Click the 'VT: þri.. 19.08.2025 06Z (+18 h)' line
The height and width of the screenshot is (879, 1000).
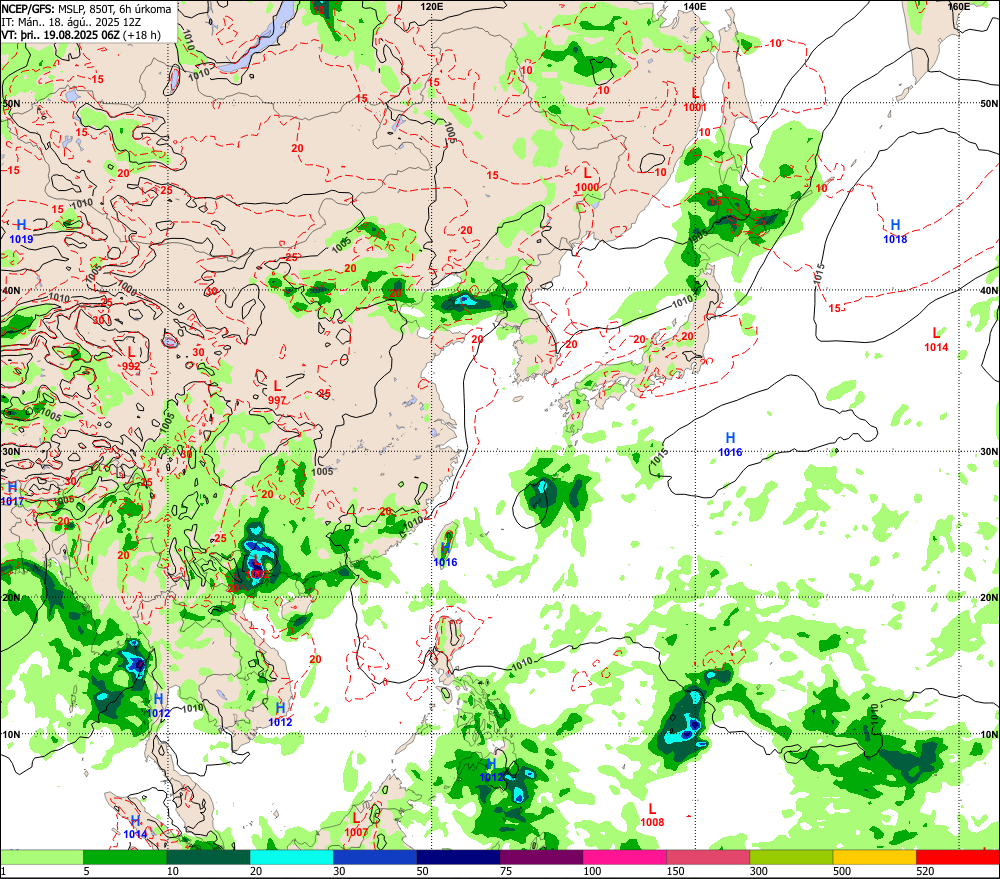81,34
